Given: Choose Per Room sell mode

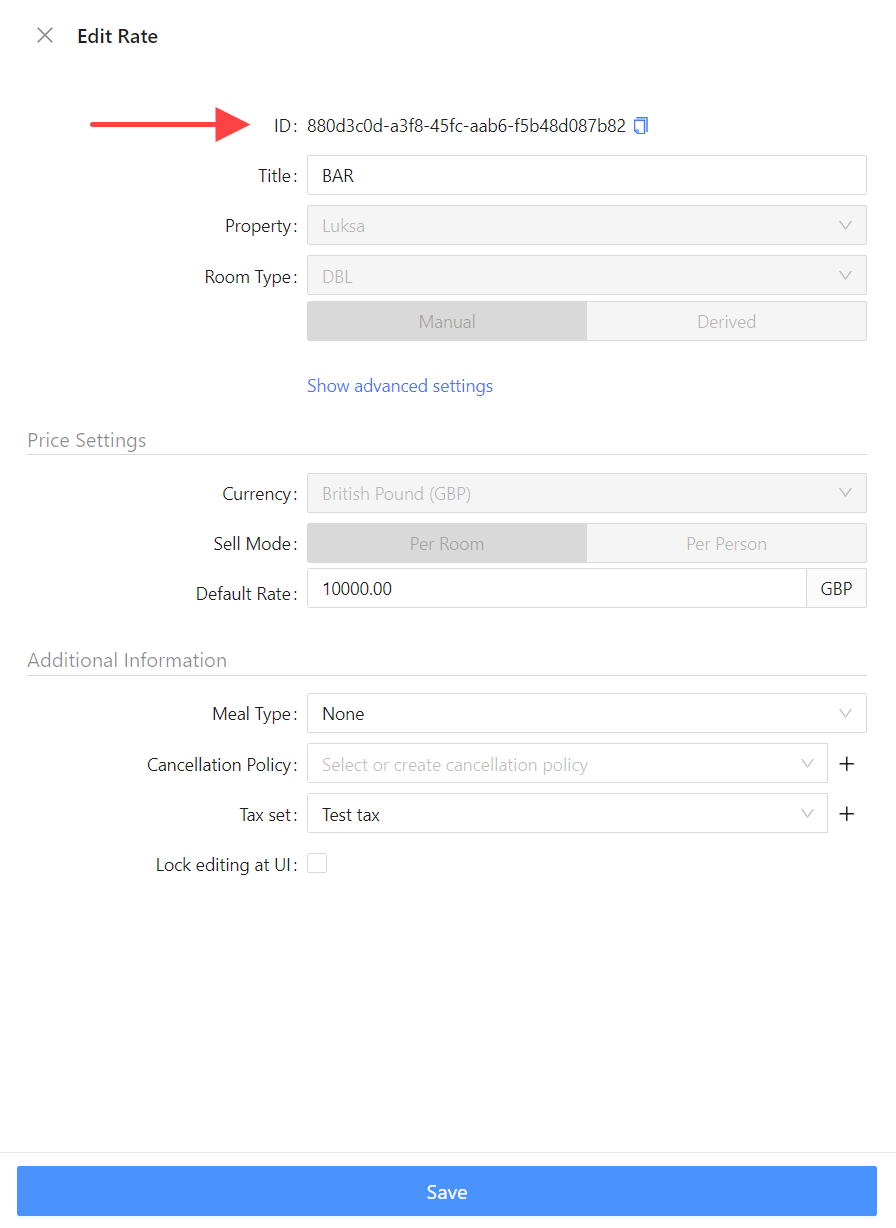Looking at the screenshot, I should click(x=447, y=544).
